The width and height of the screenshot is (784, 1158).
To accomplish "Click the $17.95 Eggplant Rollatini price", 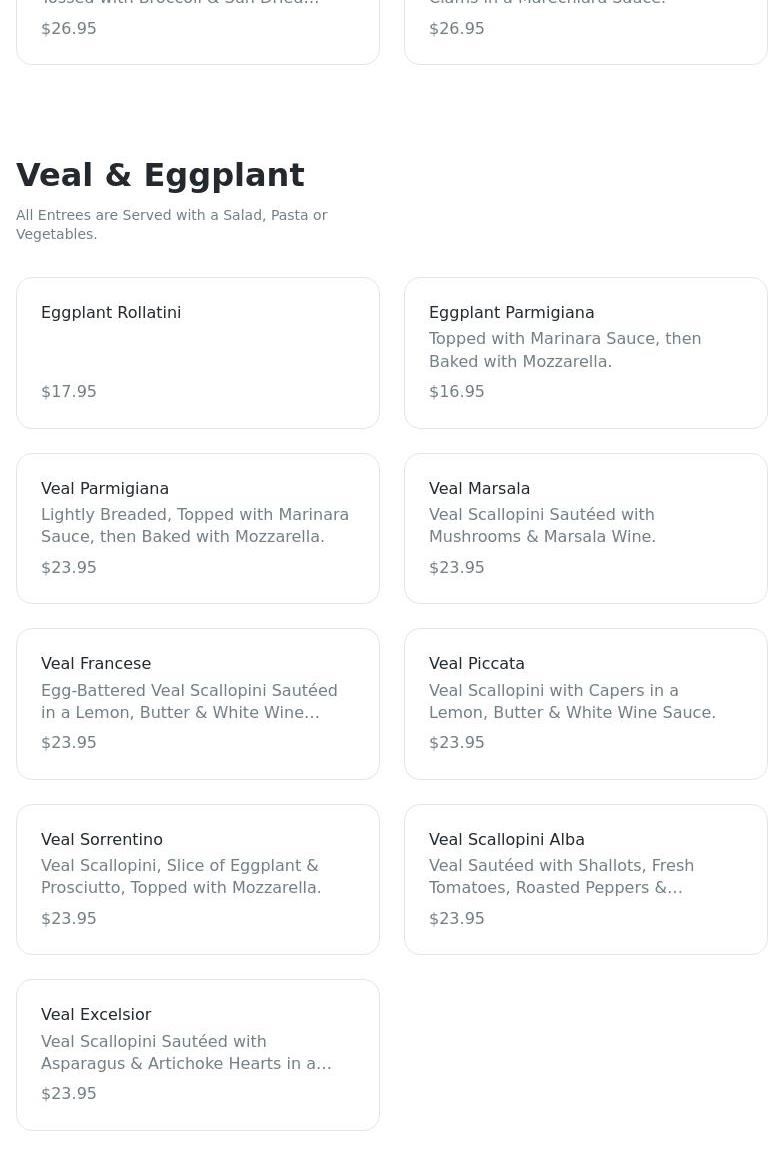I will (69, 392).
